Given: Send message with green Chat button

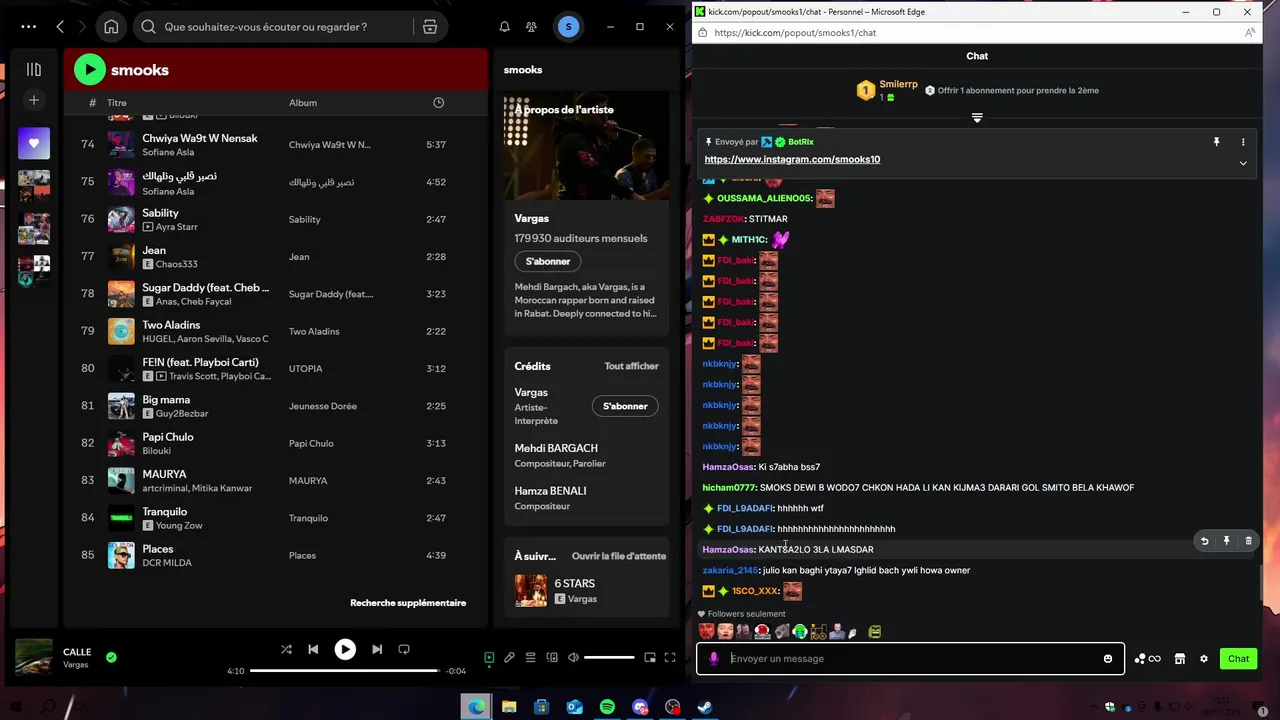Looking at the screenshot, I should coord(1238,659).
